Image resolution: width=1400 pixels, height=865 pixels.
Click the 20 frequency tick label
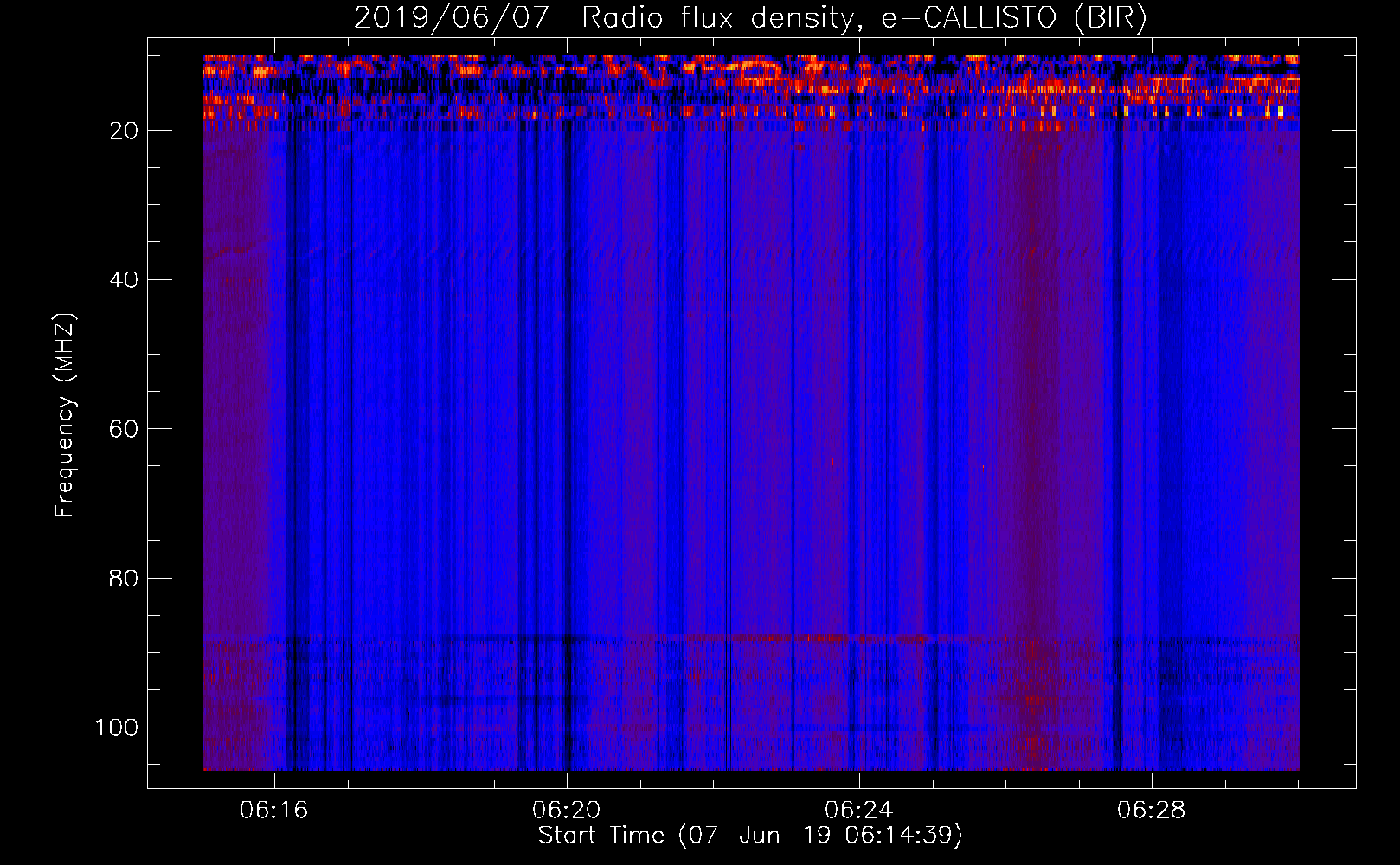pos(124,131)
